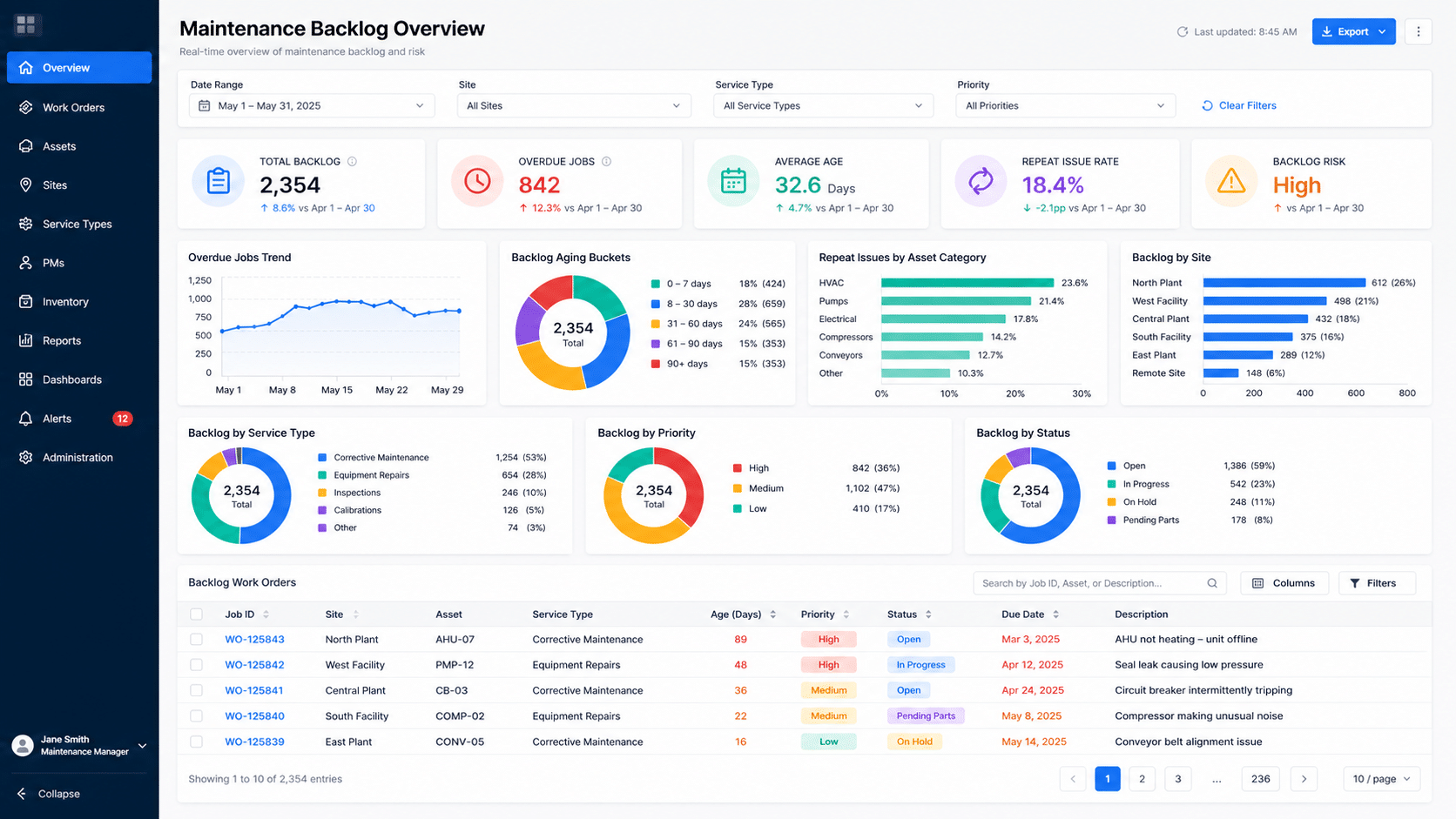Click the Alerts bell icon

pos(26,418)
